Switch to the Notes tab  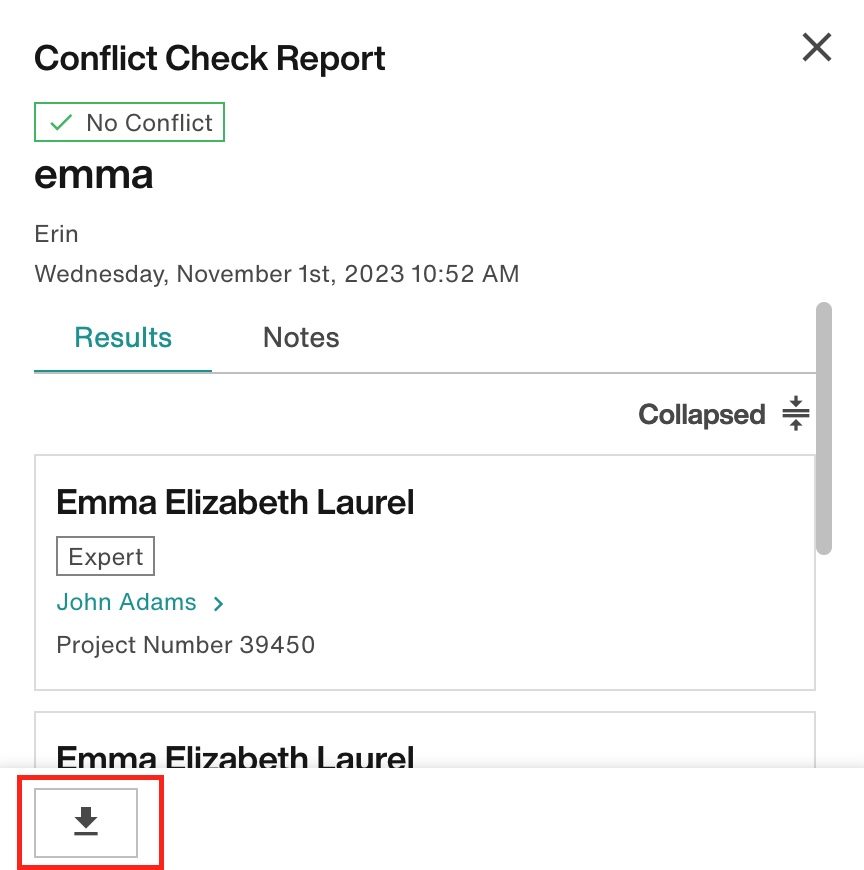301,337
